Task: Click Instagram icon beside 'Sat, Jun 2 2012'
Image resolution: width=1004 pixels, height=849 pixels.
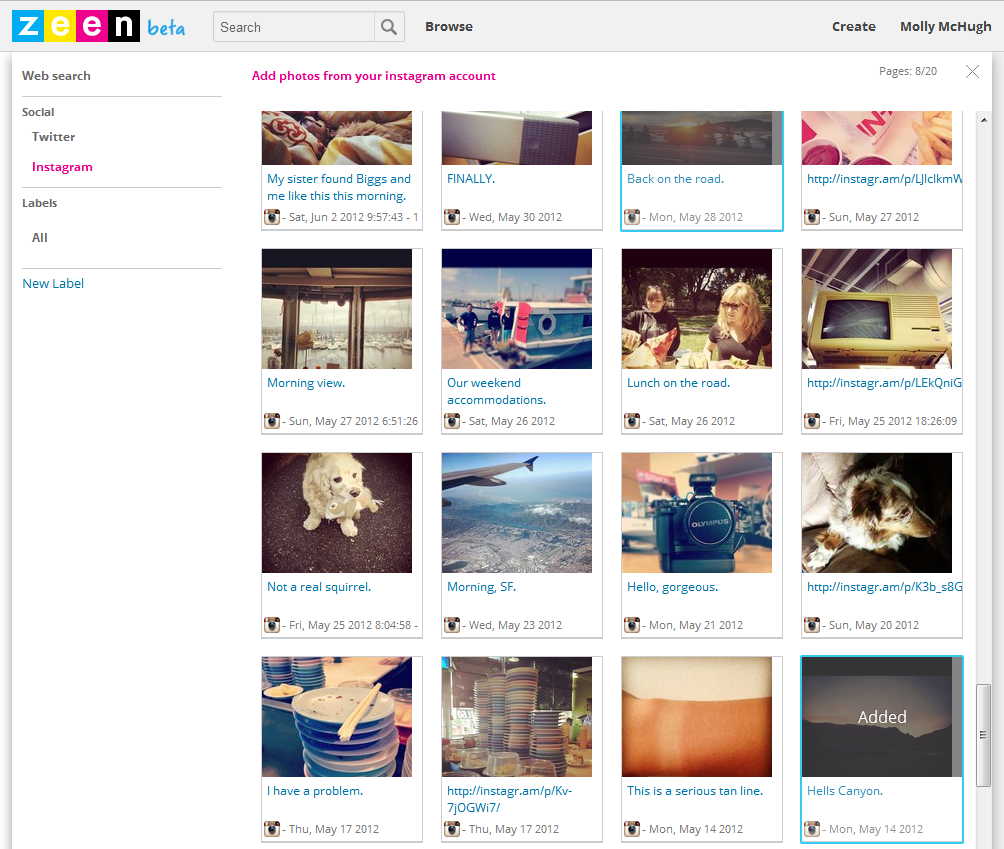Action: pos(272,217)
